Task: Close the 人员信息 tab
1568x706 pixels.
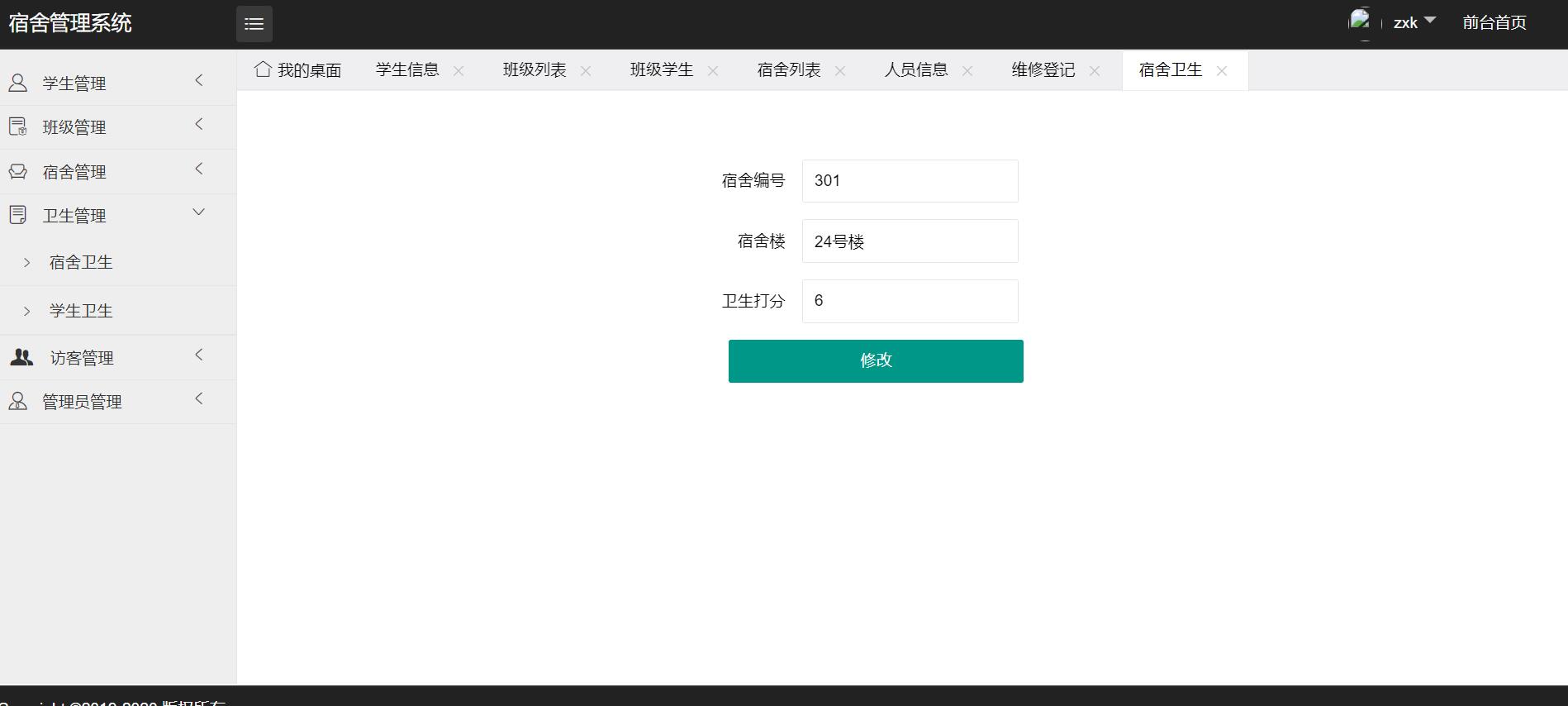Action: pos(967,71)
